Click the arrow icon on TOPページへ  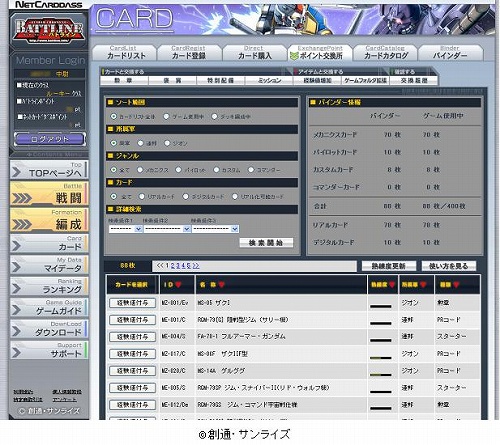16,172
